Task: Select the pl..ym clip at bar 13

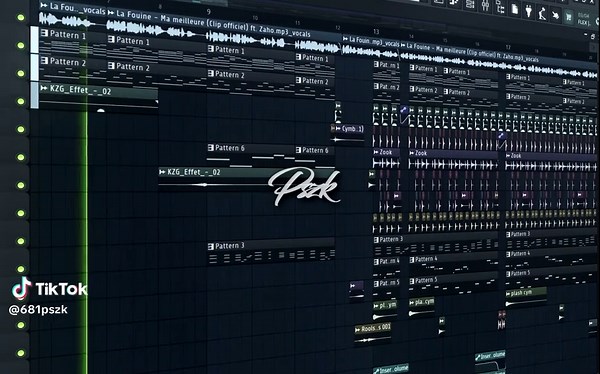Action: pyautogui.click(x=385, y=310)
